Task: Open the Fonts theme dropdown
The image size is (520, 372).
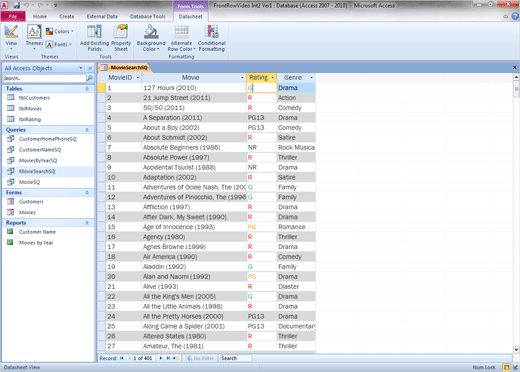Action: point(59,44)
